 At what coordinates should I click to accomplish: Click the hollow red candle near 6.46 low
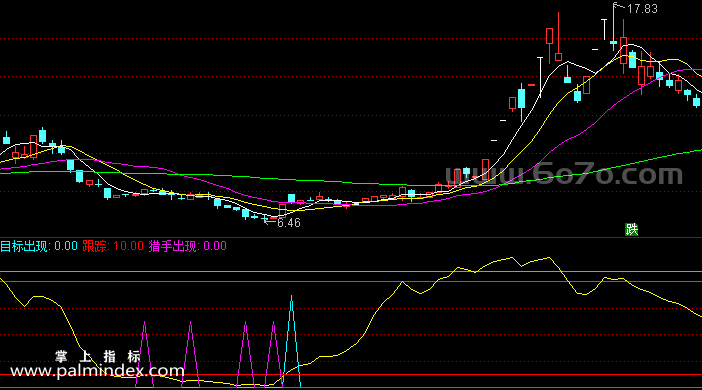(x=283, y=210)
